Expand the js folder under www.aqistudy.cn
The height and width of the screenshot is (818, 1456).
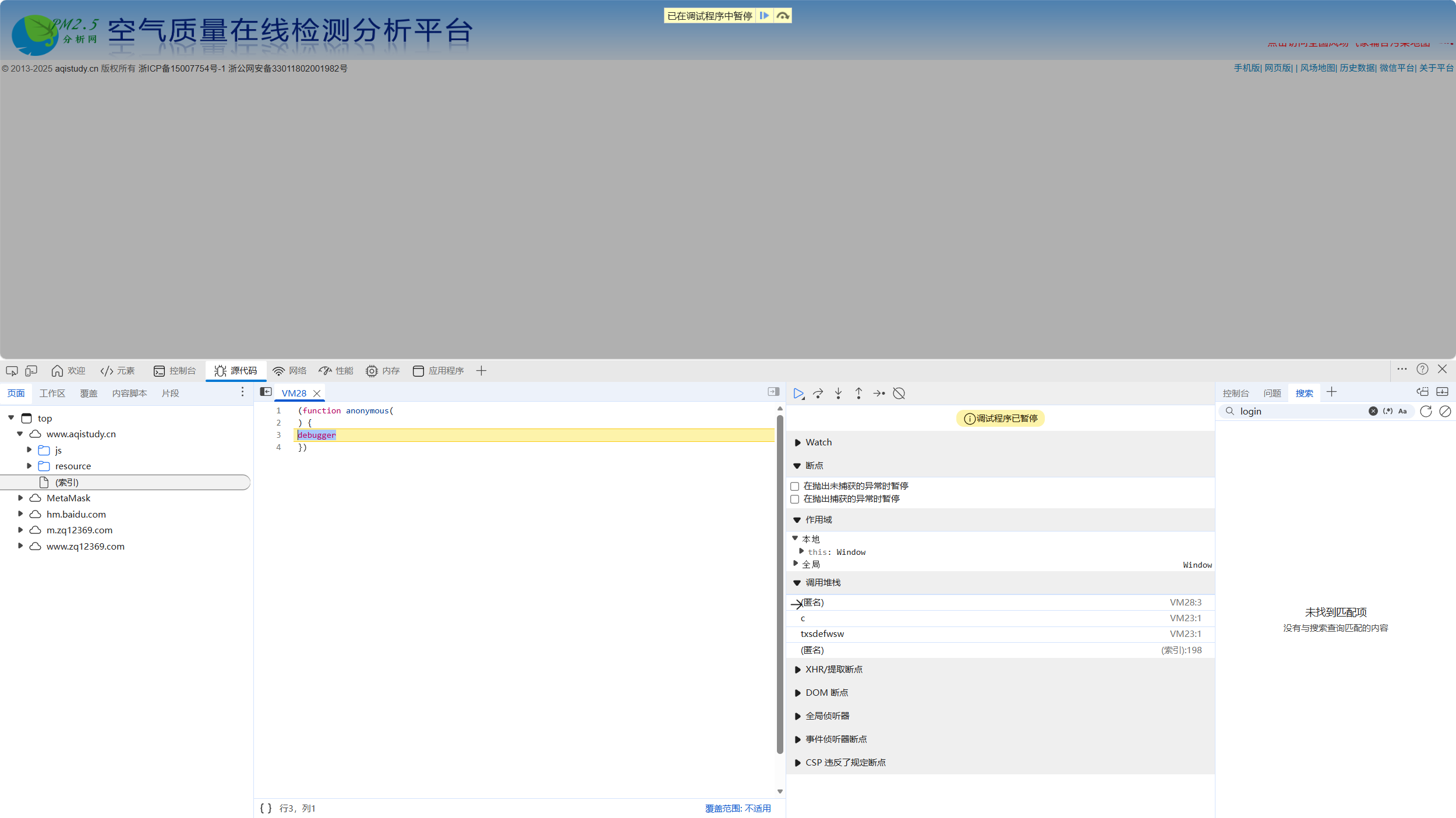[29, 449]
